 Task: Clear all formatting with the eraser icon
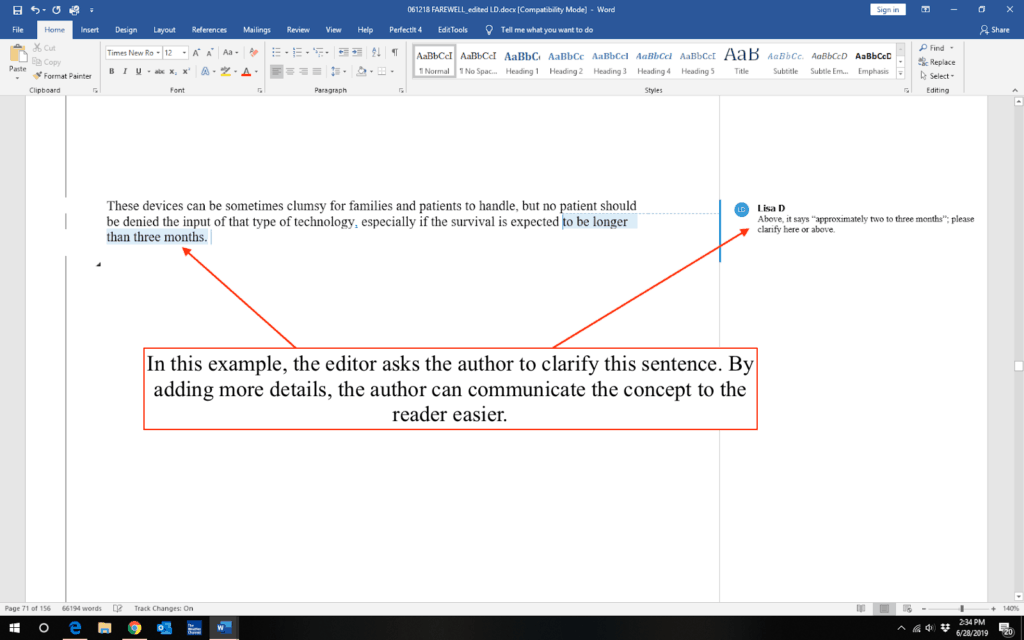(x=253, y=52)
